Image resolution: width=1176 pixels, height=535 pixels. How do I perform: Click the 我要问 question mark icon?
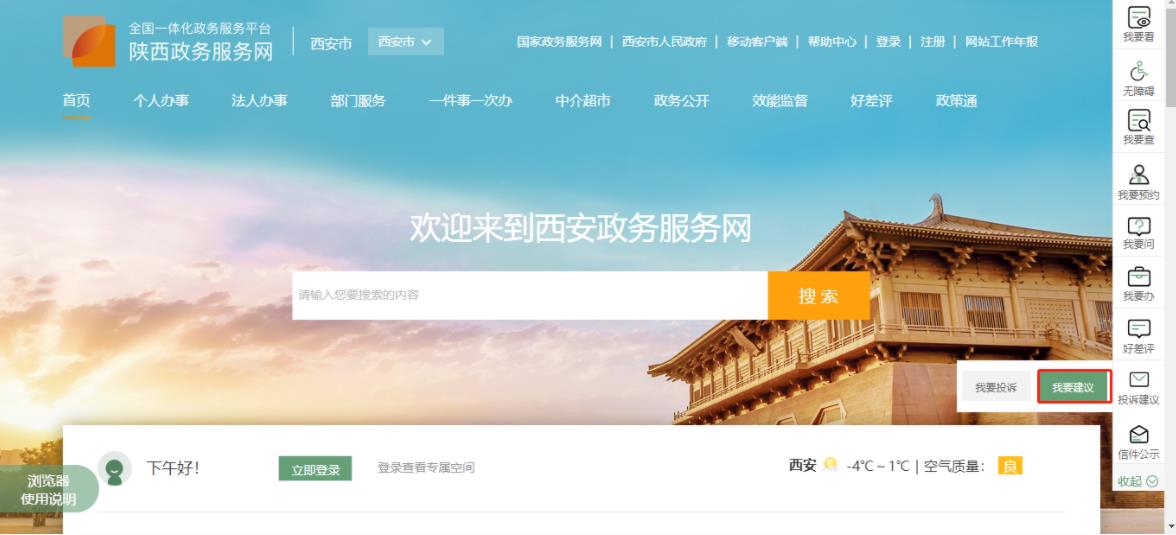point(1138,226)
